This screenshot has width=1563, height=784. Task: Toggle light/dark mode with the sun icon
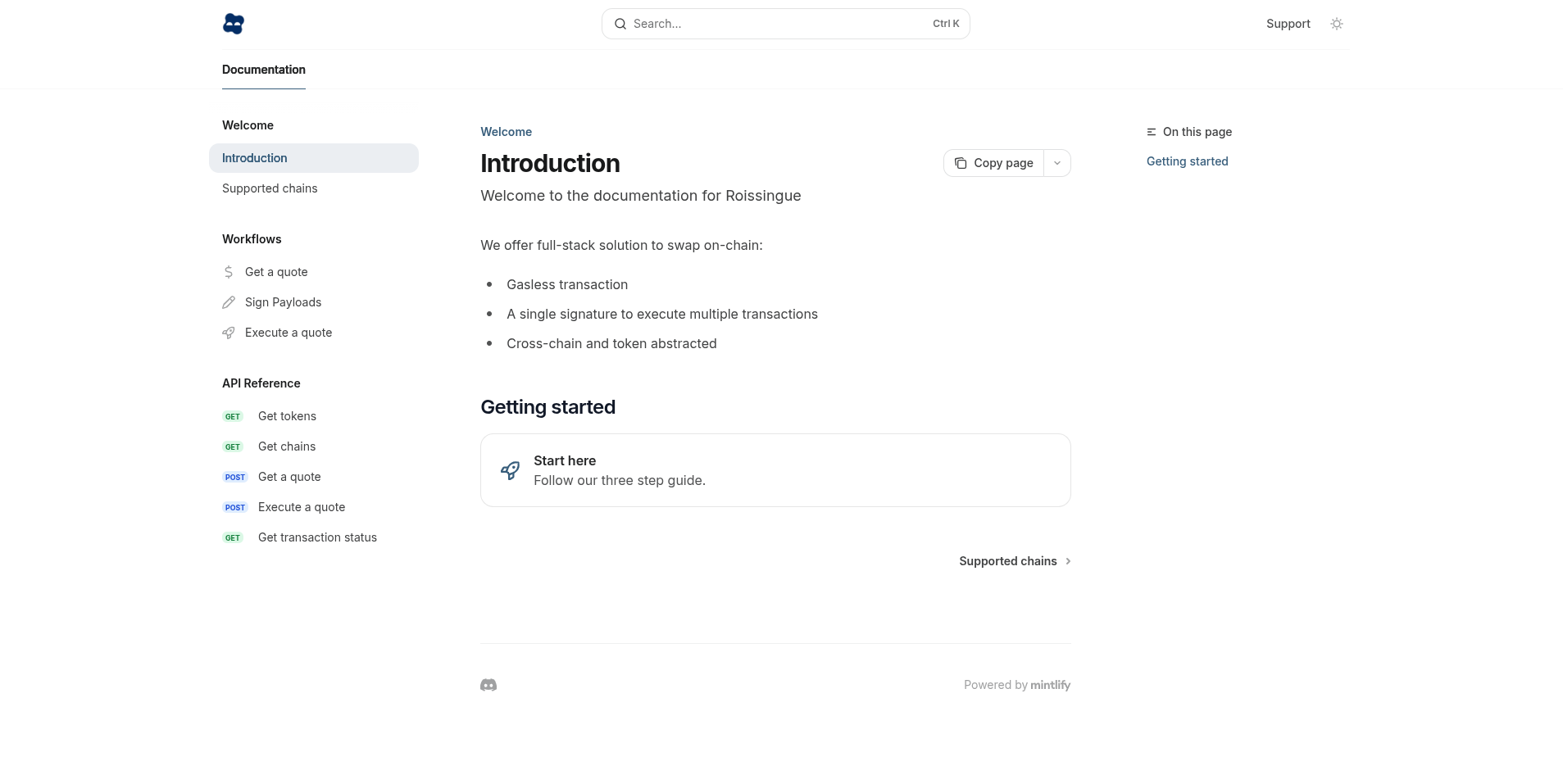(1336, 24)
